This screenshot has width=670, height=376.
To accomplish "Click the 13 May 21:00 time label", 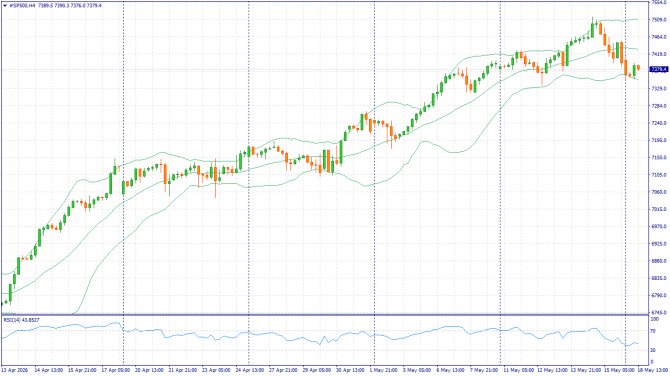I will pos(585,370).
